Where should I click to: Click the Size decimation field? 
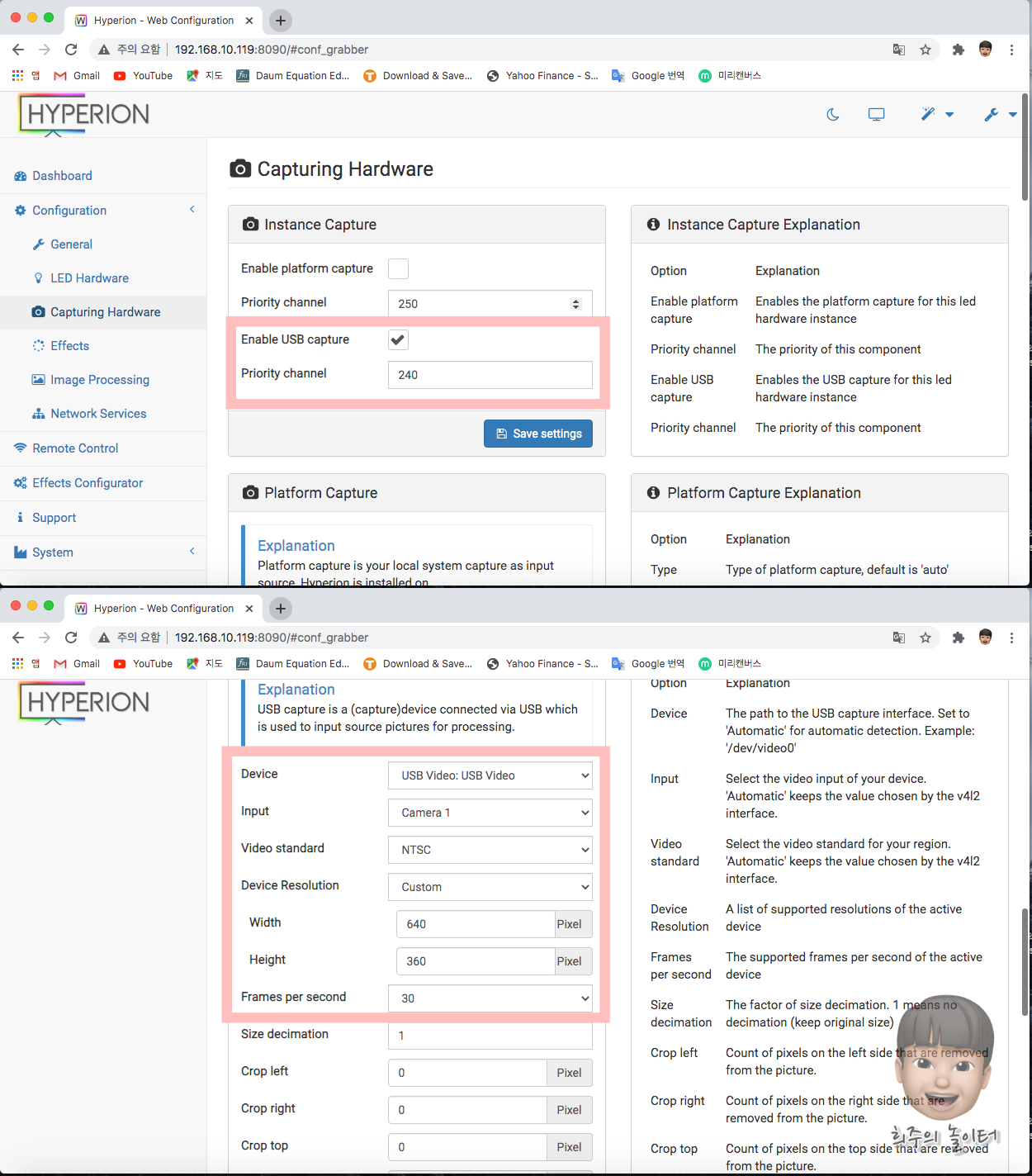(490, 1036)
